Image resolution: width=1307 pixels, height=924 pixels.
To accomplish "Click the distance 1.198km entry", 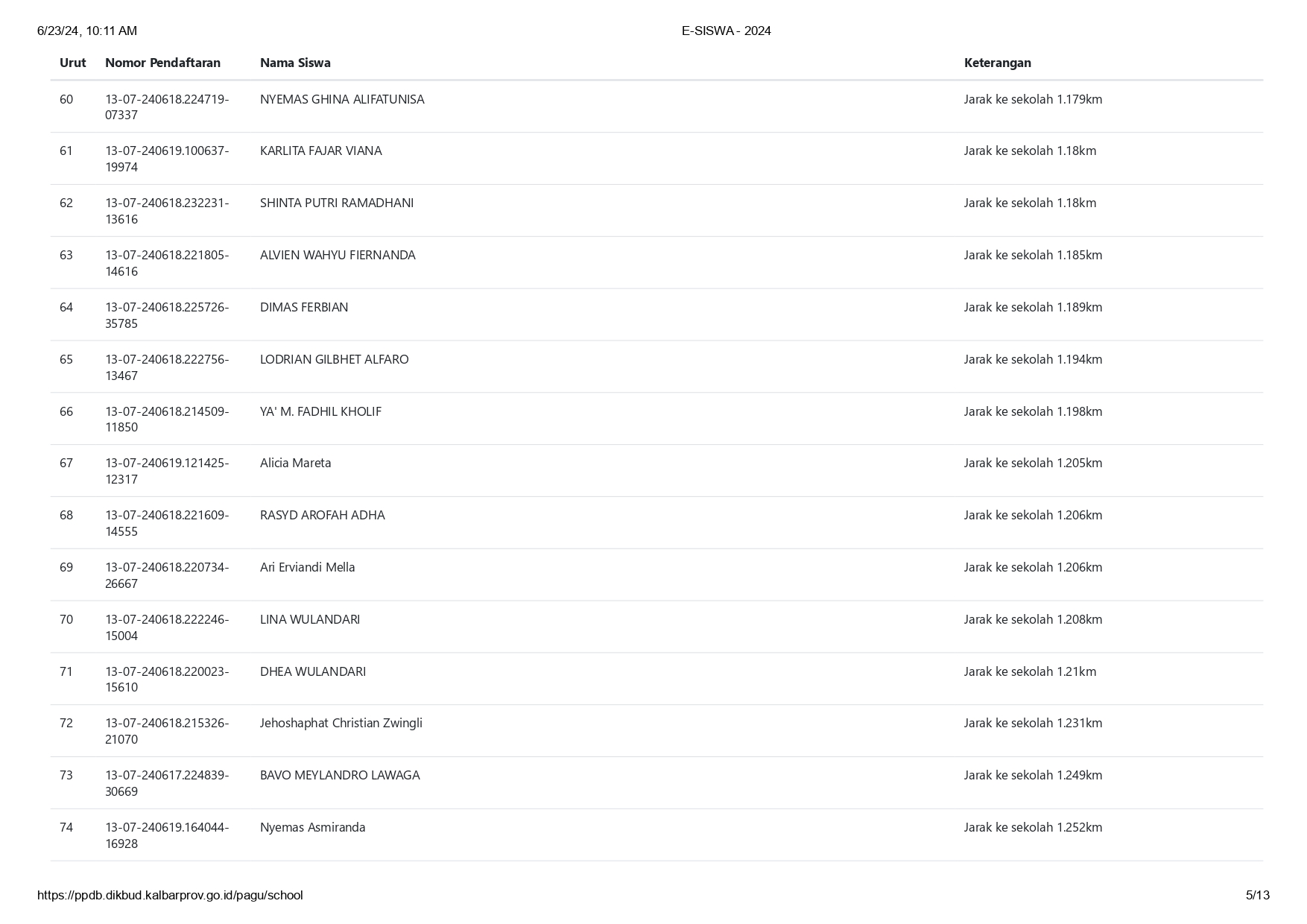I will click(x=1033, y=411).
